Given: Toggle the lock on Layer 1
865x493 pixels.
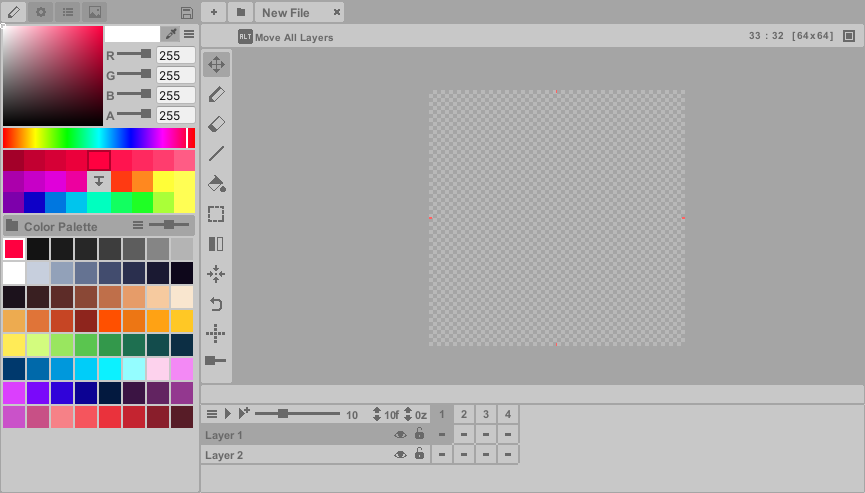Looking at the screenshot, I should 419,435.
